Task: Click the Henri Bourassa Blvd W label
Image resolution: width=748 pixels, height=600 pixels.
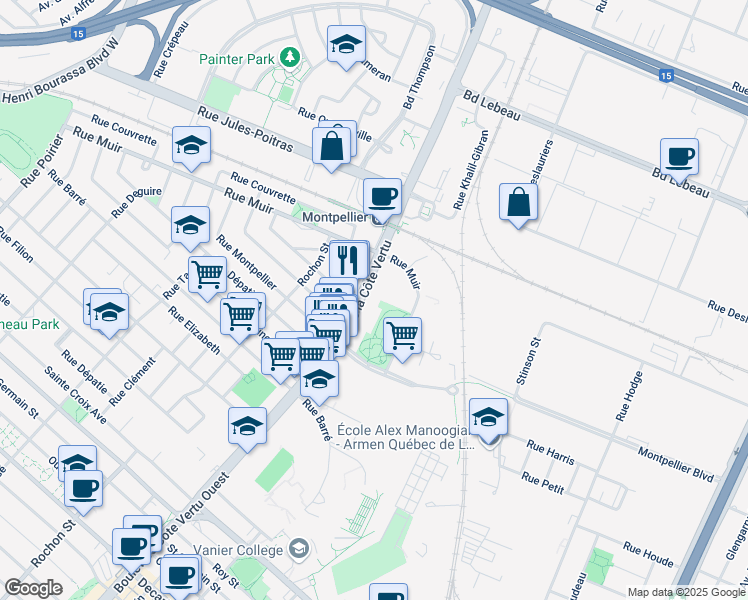Action: (x=61, y=71)
